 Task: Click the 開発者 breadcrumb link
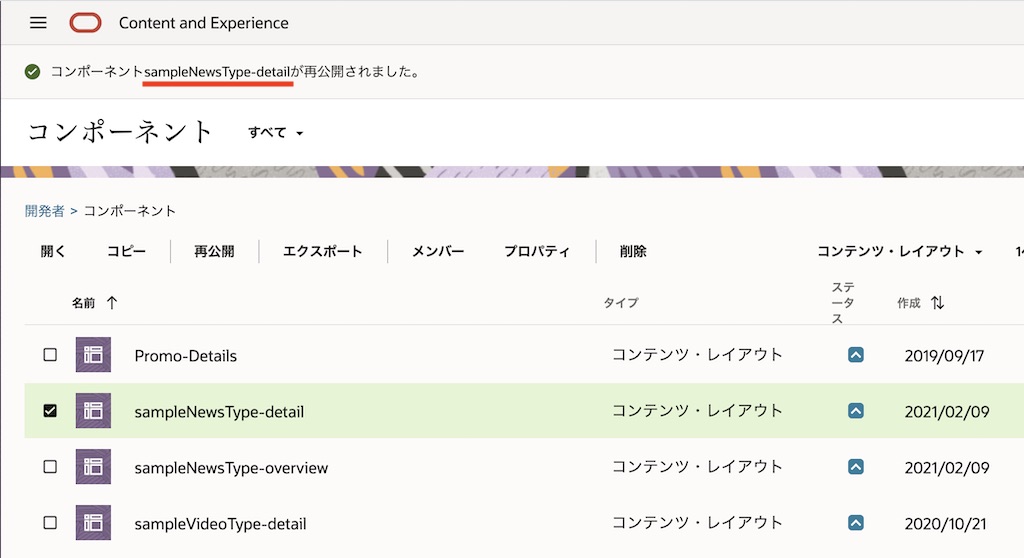(x=45, y=211)
